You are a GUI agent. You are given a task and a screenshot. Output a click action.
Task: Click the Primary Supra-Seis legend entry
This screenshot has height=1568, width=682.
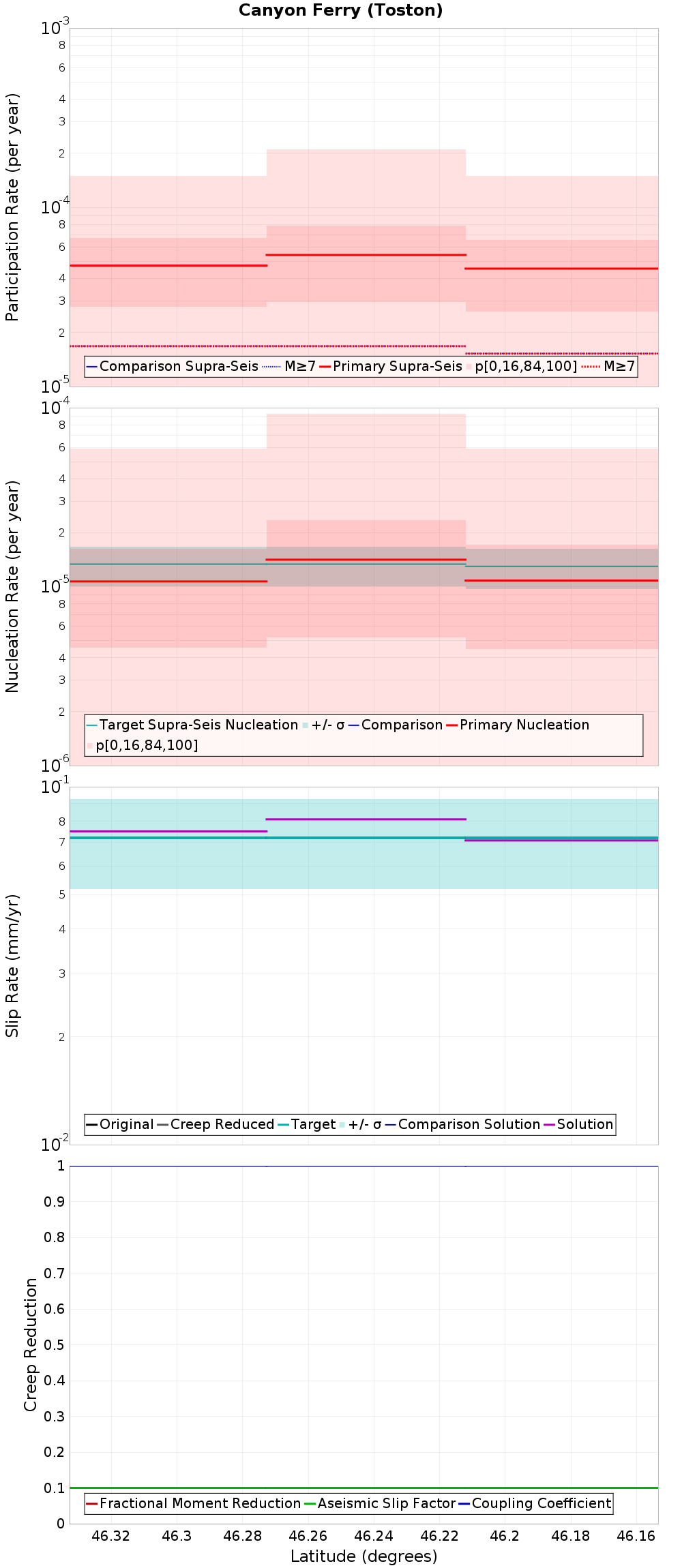click(391, 366)
